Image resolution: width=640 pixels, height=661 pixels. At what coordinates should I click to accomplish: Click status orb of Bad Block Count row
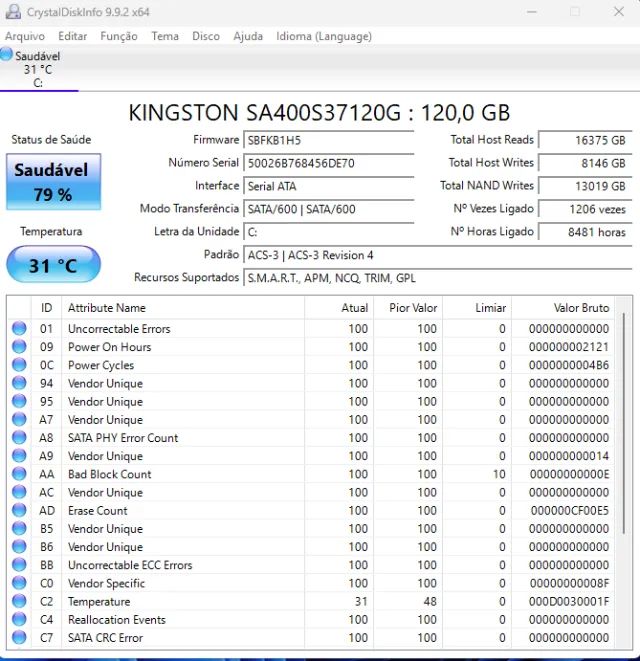19,473
